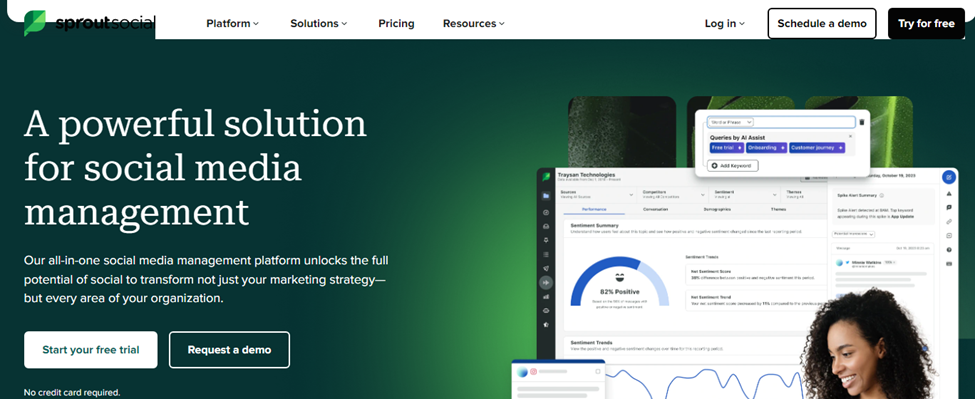The height and width of the screenshot is (399, 975).
Task: Add the Onboarding query chip
Action: [766, 148]
